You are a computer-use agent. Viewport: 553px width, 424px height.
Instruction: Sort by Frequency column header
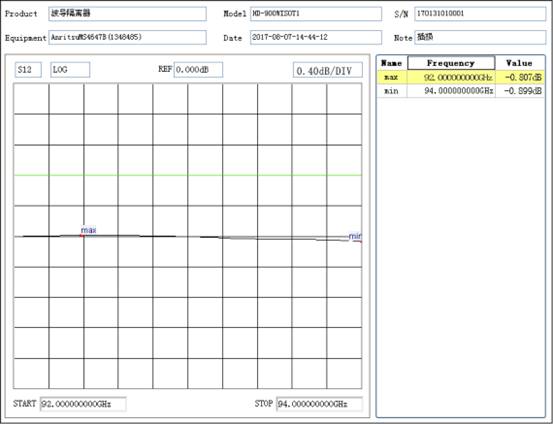[x=451, y=63]
